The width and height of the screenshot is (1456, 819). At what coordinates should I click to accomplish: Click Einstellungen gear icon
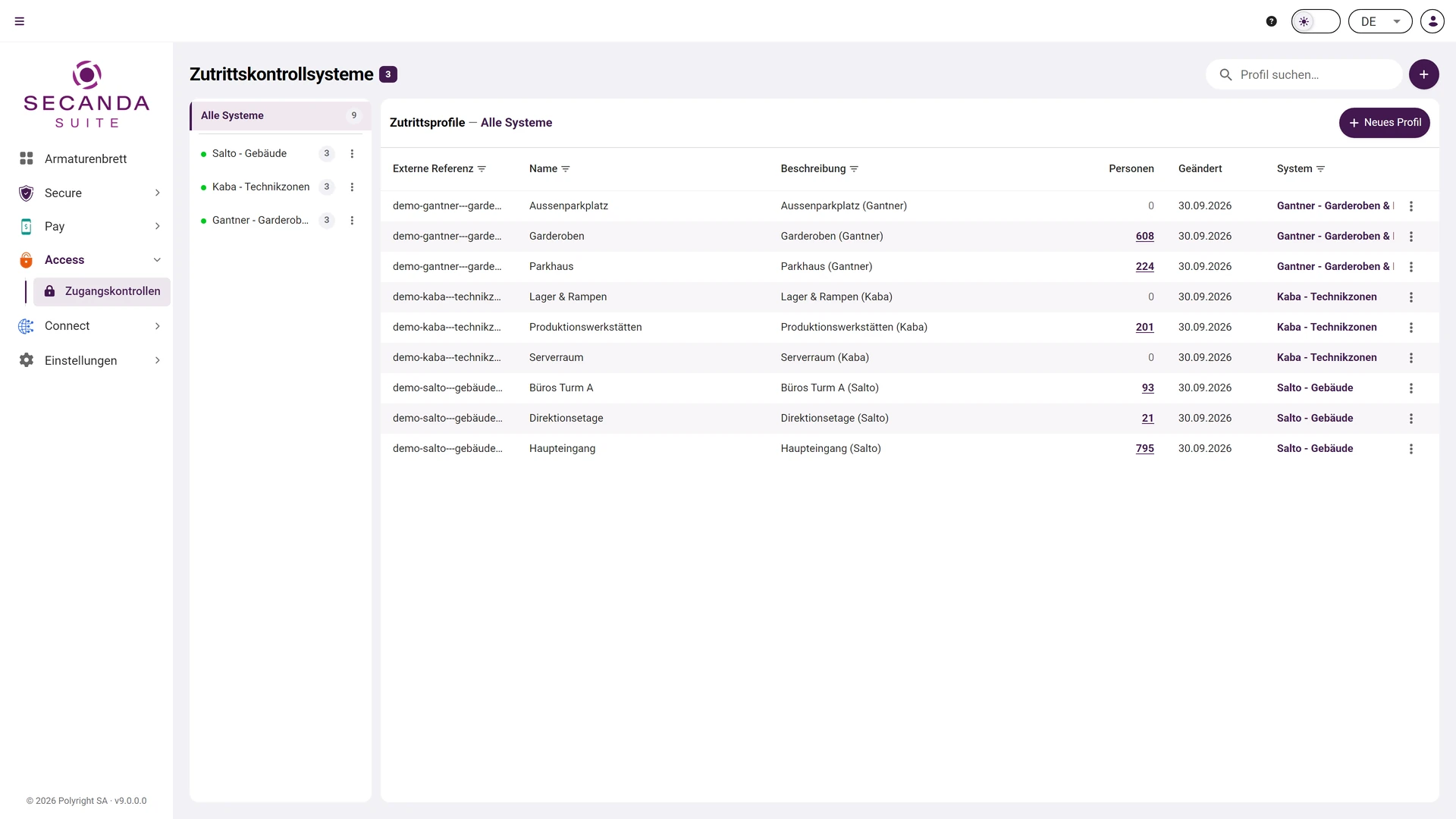coord(26,360)
